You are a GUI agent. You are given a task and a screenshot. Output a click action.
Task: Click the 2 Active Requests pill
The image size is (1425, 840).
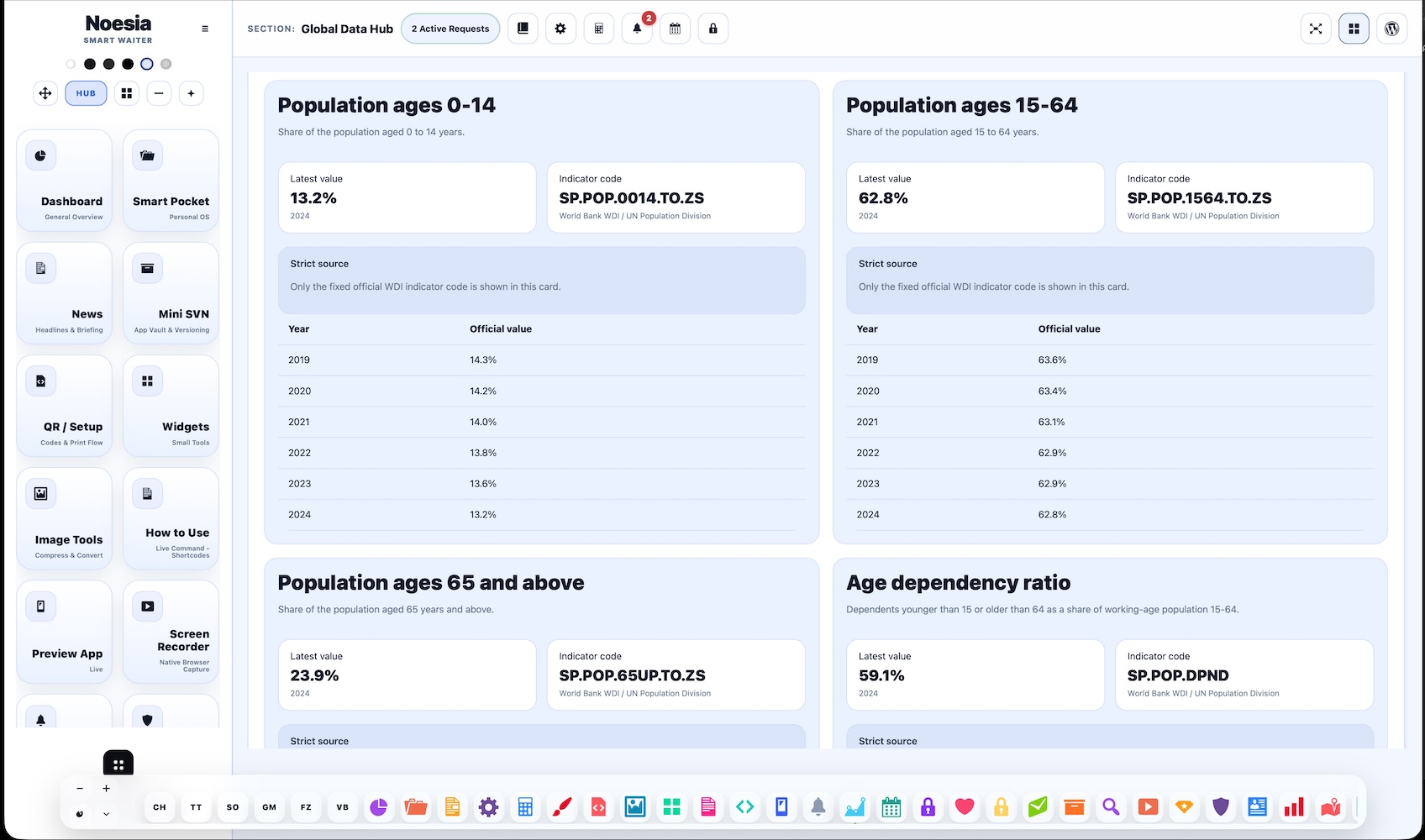[x=450, y=29]
